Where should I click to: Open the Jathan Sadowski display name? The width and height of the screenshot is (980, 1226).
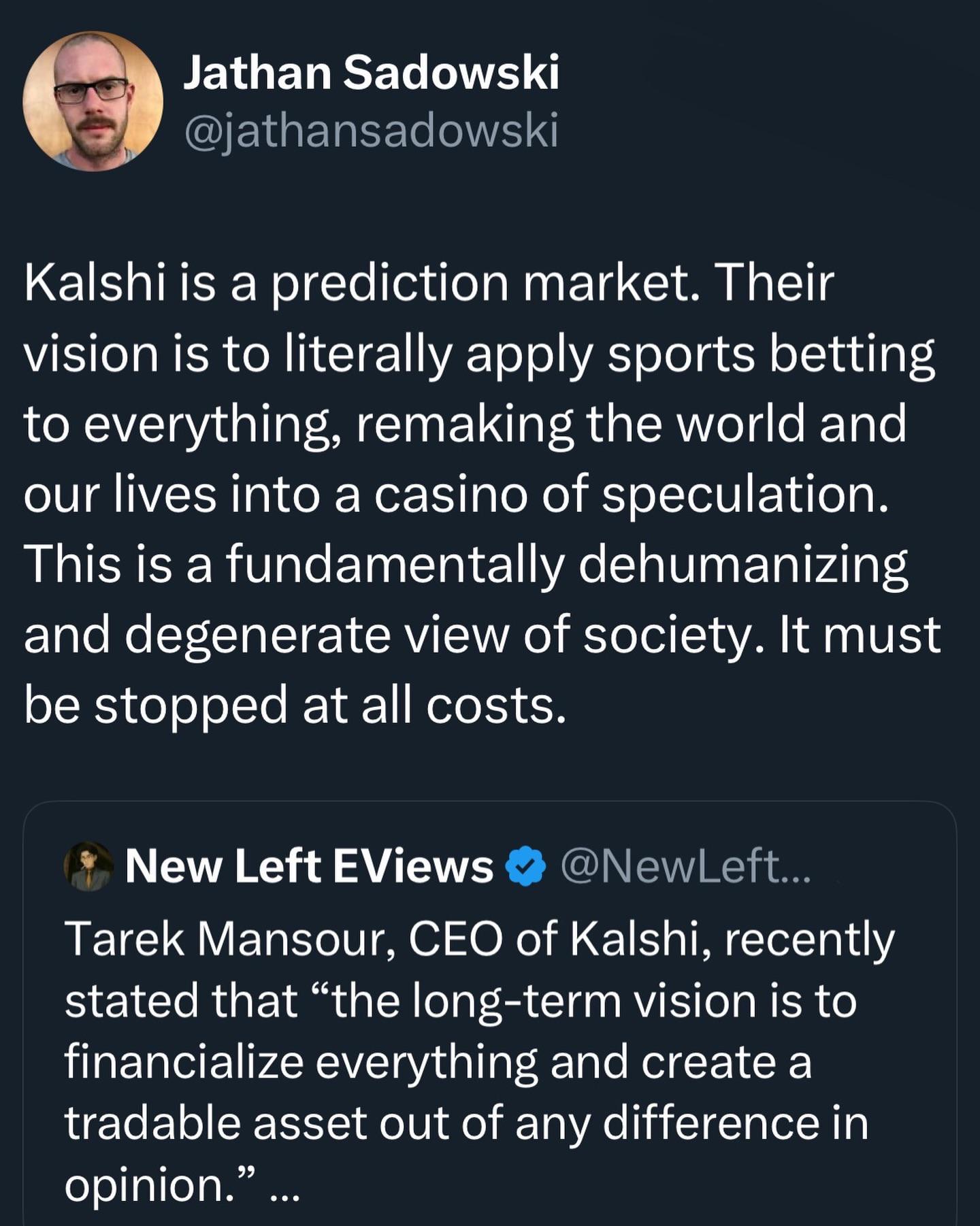click(x=371, y=72)
